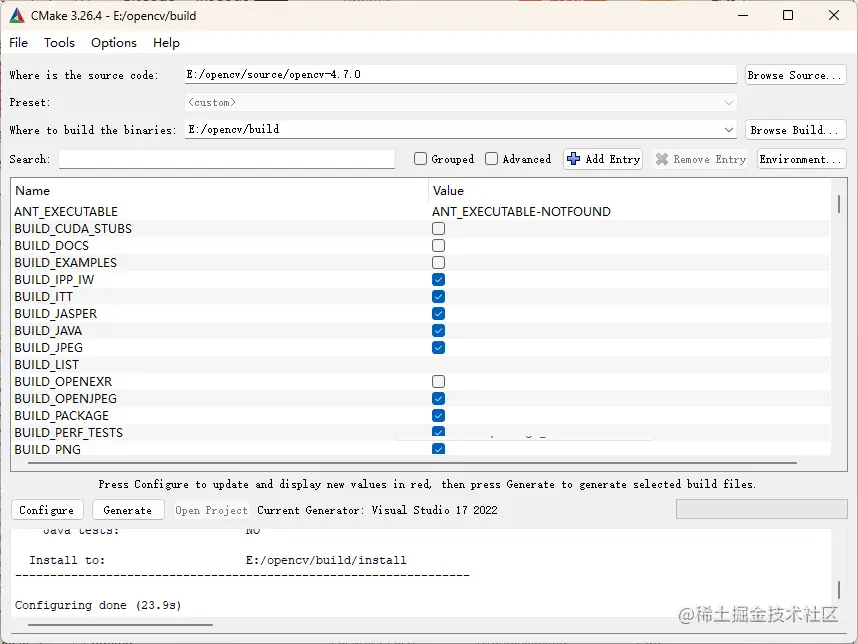Image resolution: width=858 pixels, height=644 pixels.
Task: Select the BUILD_JASPER row name
Action: [x=55, y=314]
